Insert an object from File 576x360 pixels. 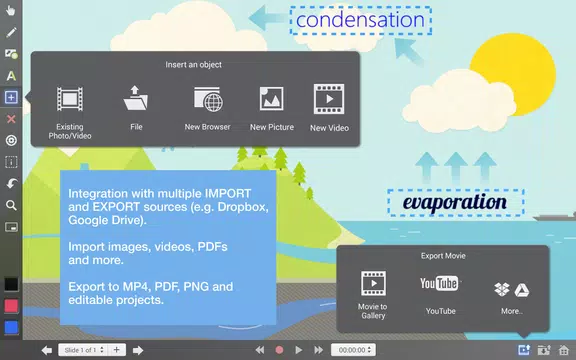coord(136,108)
